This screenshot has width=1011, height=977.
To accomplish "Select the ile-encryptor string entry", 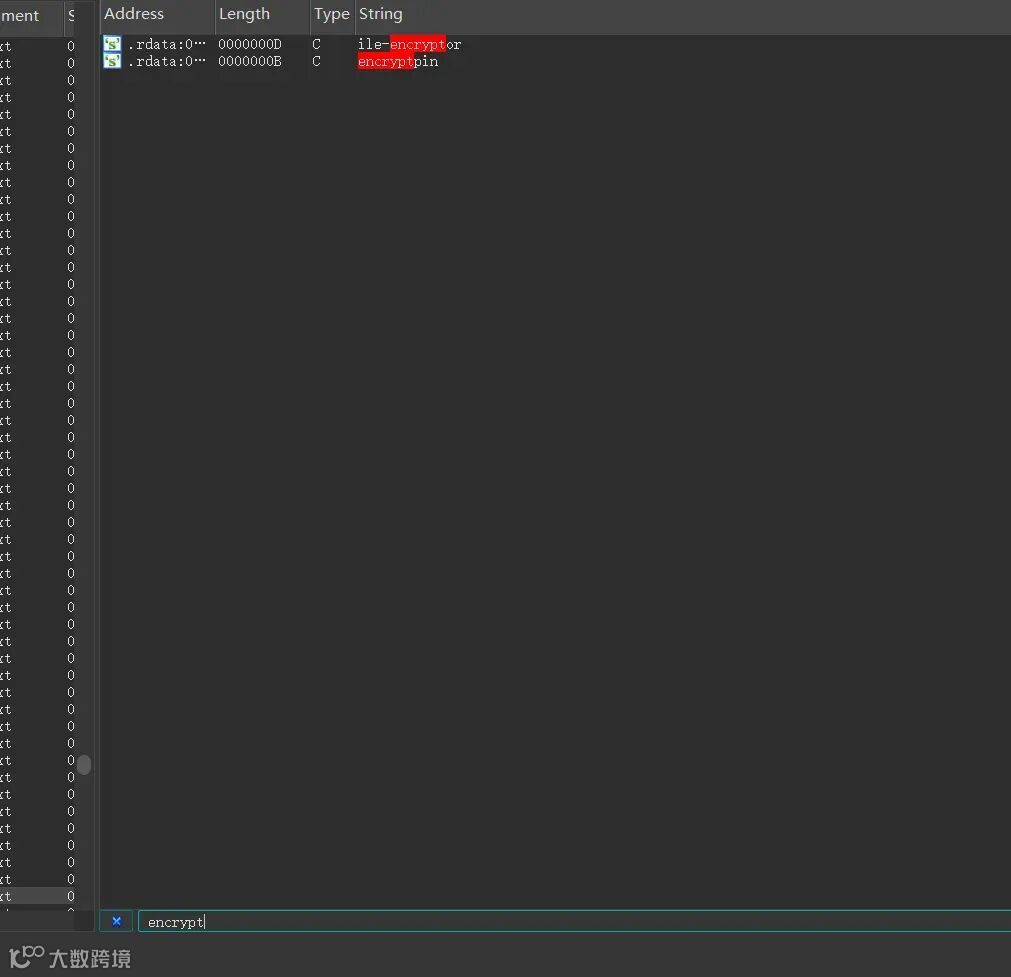I will [x=409, y=44].
